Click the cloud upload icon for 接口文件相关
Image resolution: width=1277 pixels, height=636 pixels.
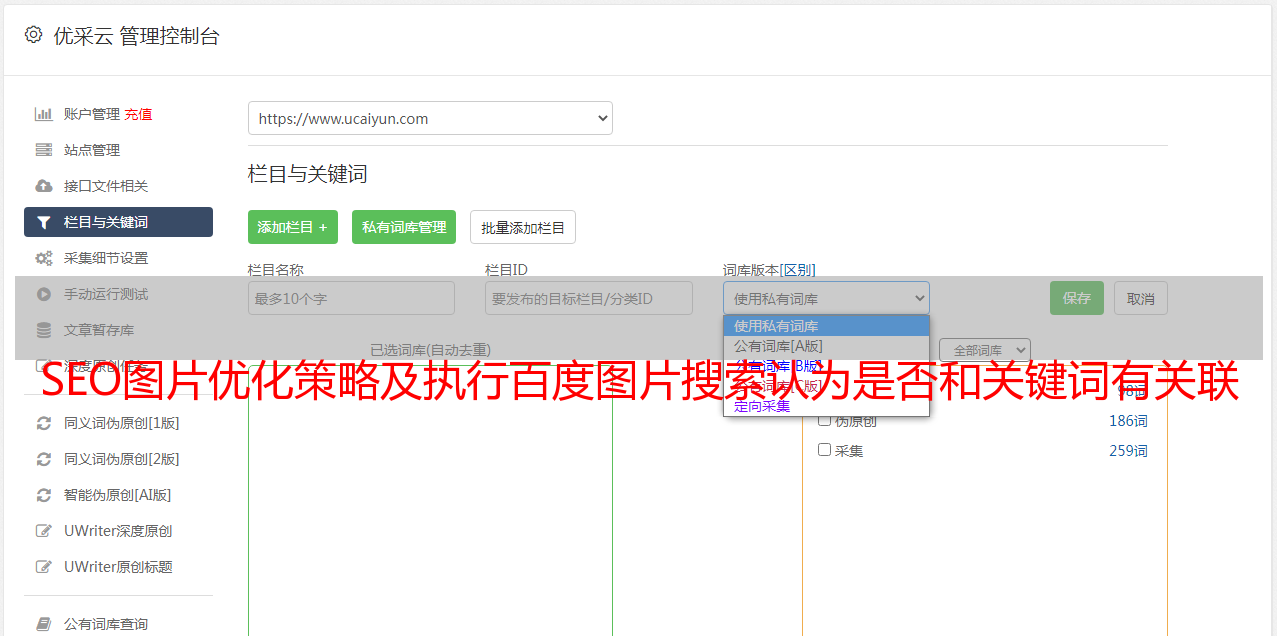(x=44, y=186)
